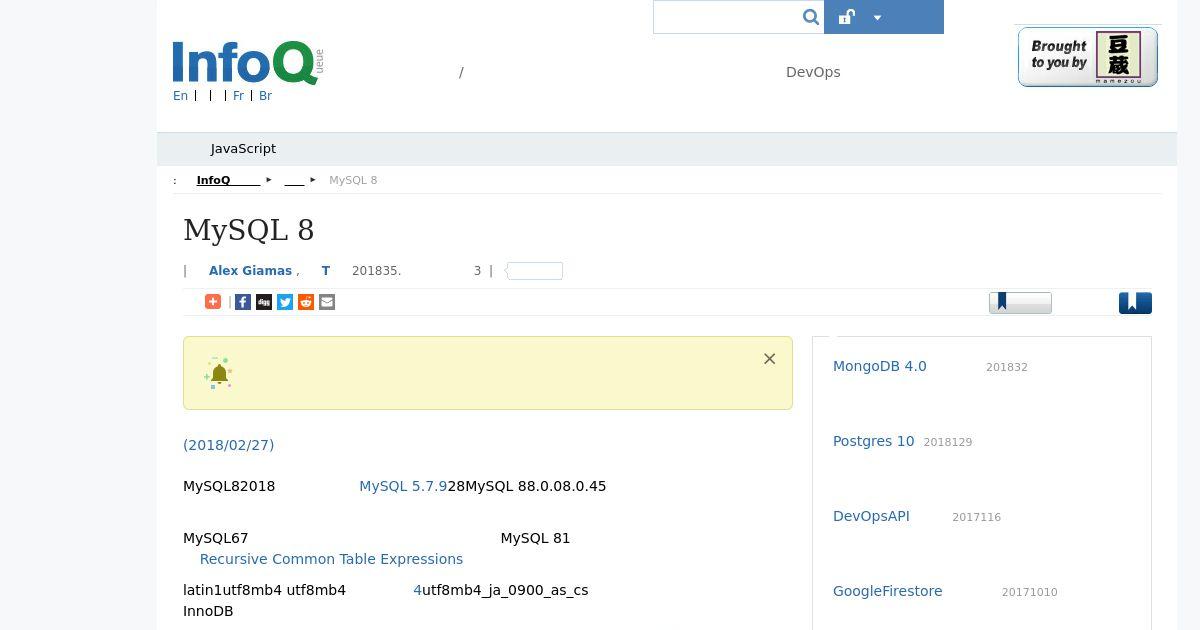The height and width of the screenshot is (630, 1200).
Task: Share article on Facebook
Action: (x=243, y=302)
